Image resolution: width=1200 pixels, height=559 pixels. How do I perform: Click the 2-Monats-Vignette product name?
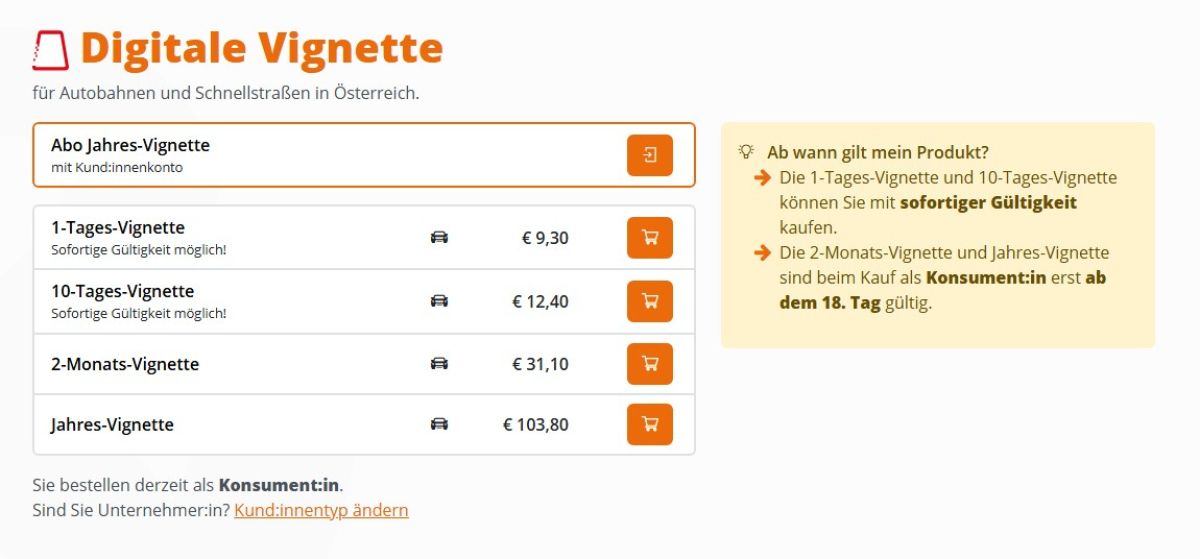pos(125,364)
